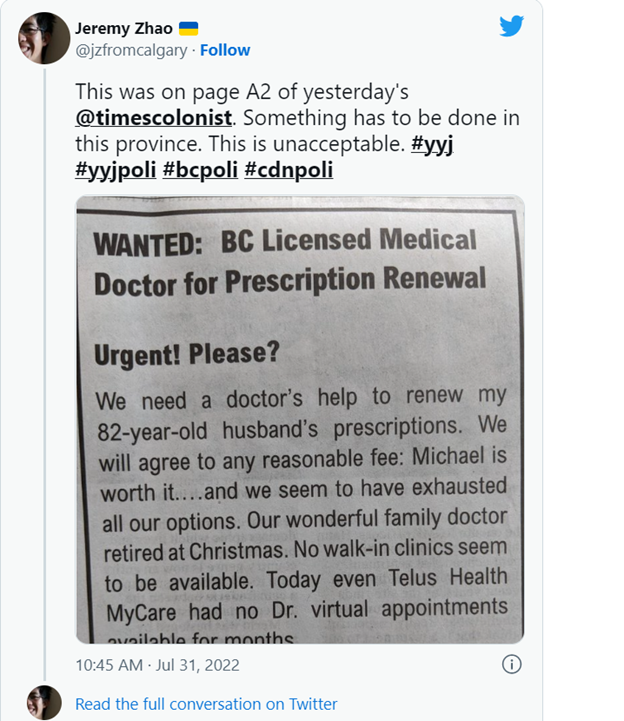Click the small avatar beside Read conversation

tap(42, 703)
